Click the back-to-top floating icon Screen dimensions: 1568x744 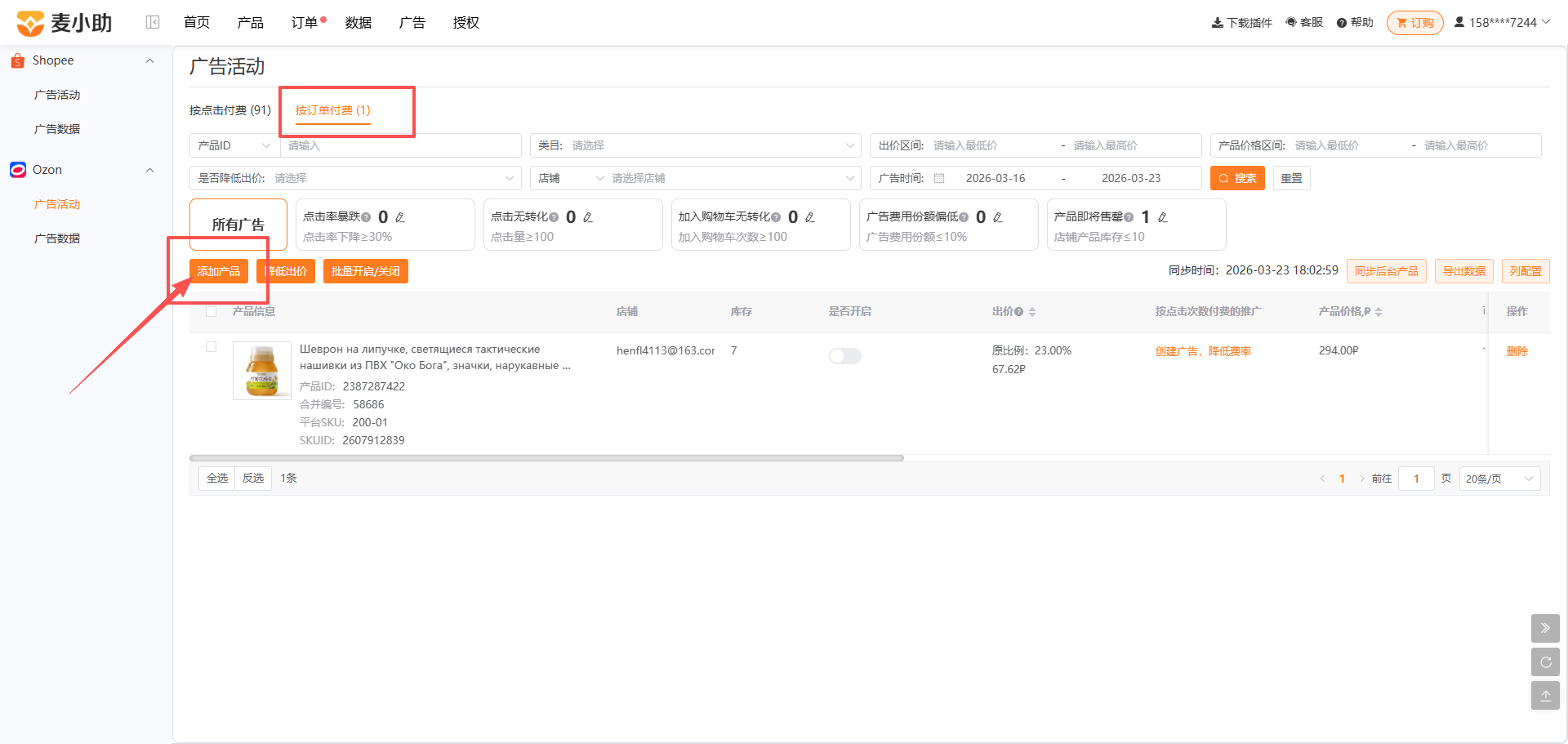coord(1545,696)
